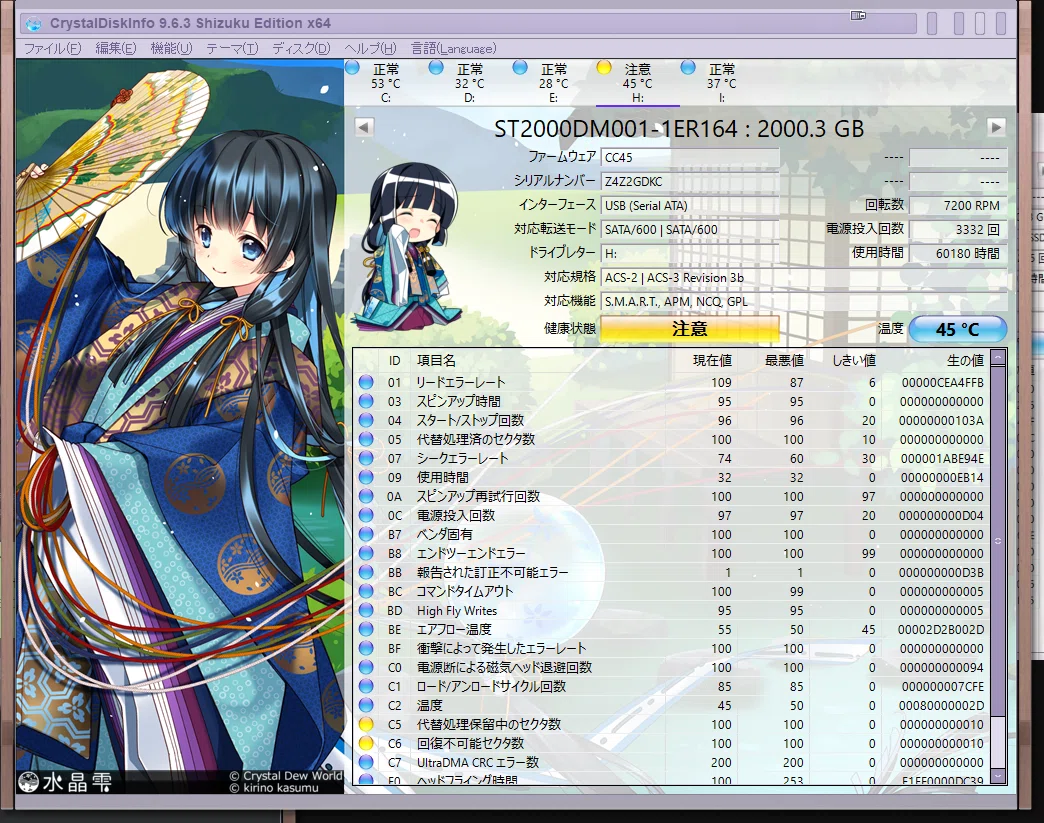Select drive I: tab at 37 °C

pos(722,83)
